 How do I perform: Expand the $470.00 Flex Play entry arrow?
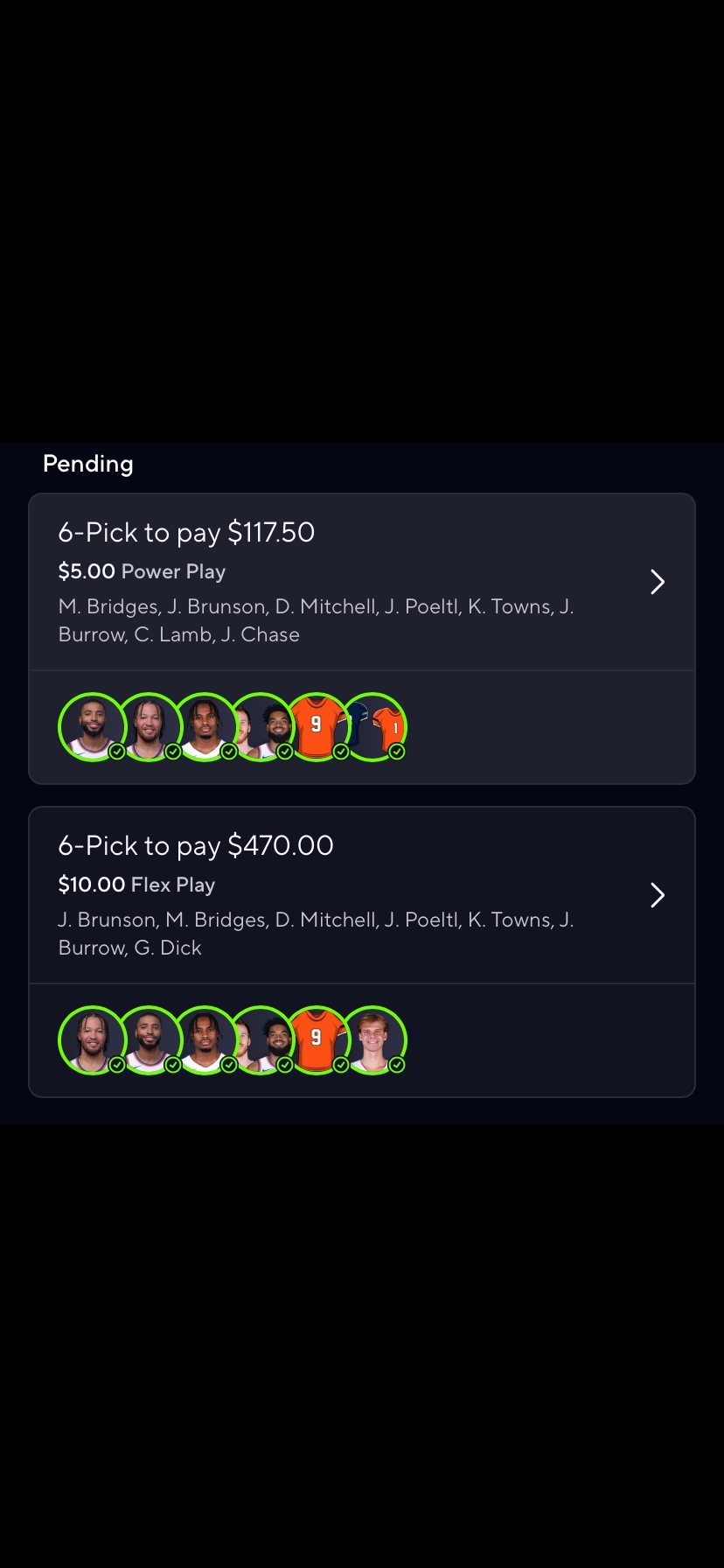tap(658, 895)
